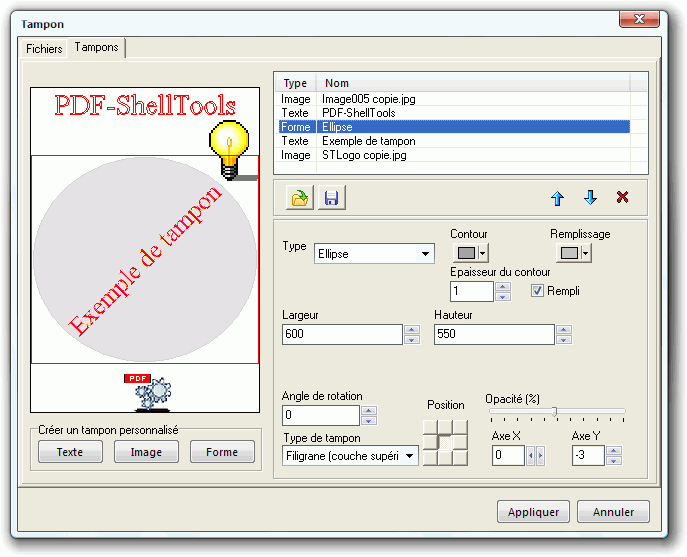Select top-left cell of Position grid
Viewport: 687px width, 557px height.
[430, 427]
